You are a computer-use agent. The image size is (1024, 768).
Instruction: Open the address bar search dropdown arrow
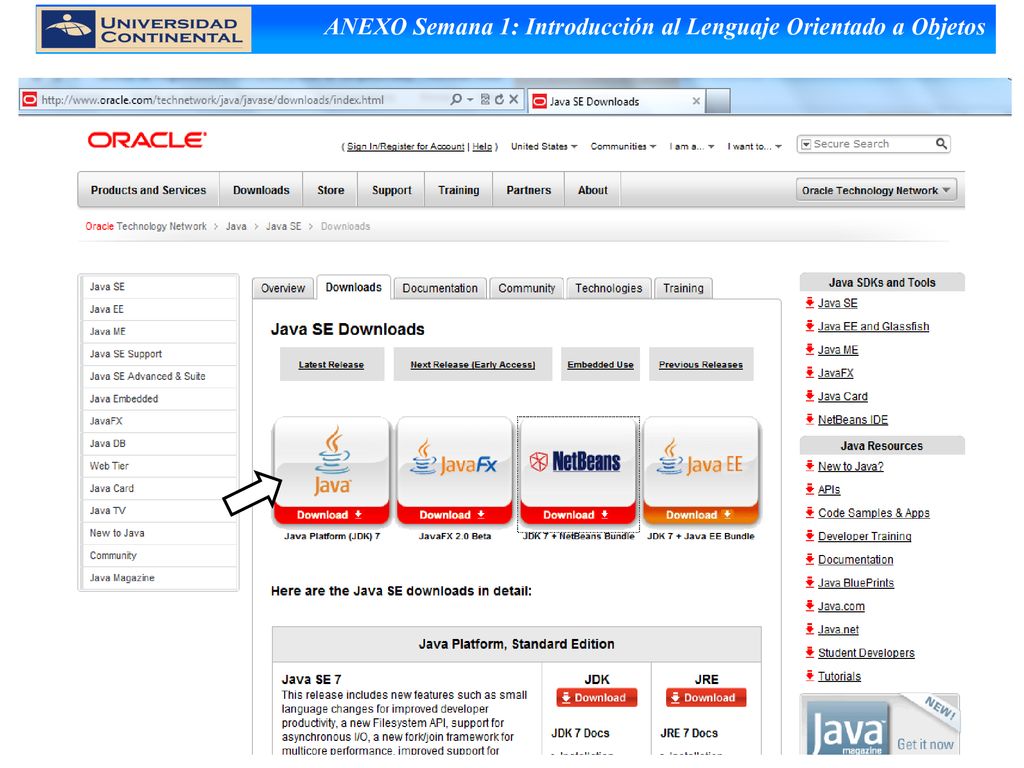pyautogui.click(x=470, y=99)
